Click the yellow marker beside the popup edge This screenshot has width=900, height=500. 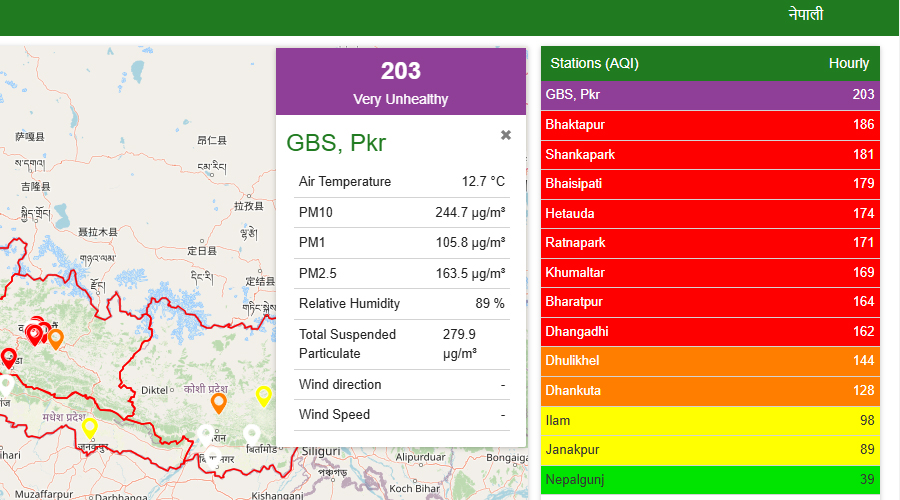(x=264, y=395)
